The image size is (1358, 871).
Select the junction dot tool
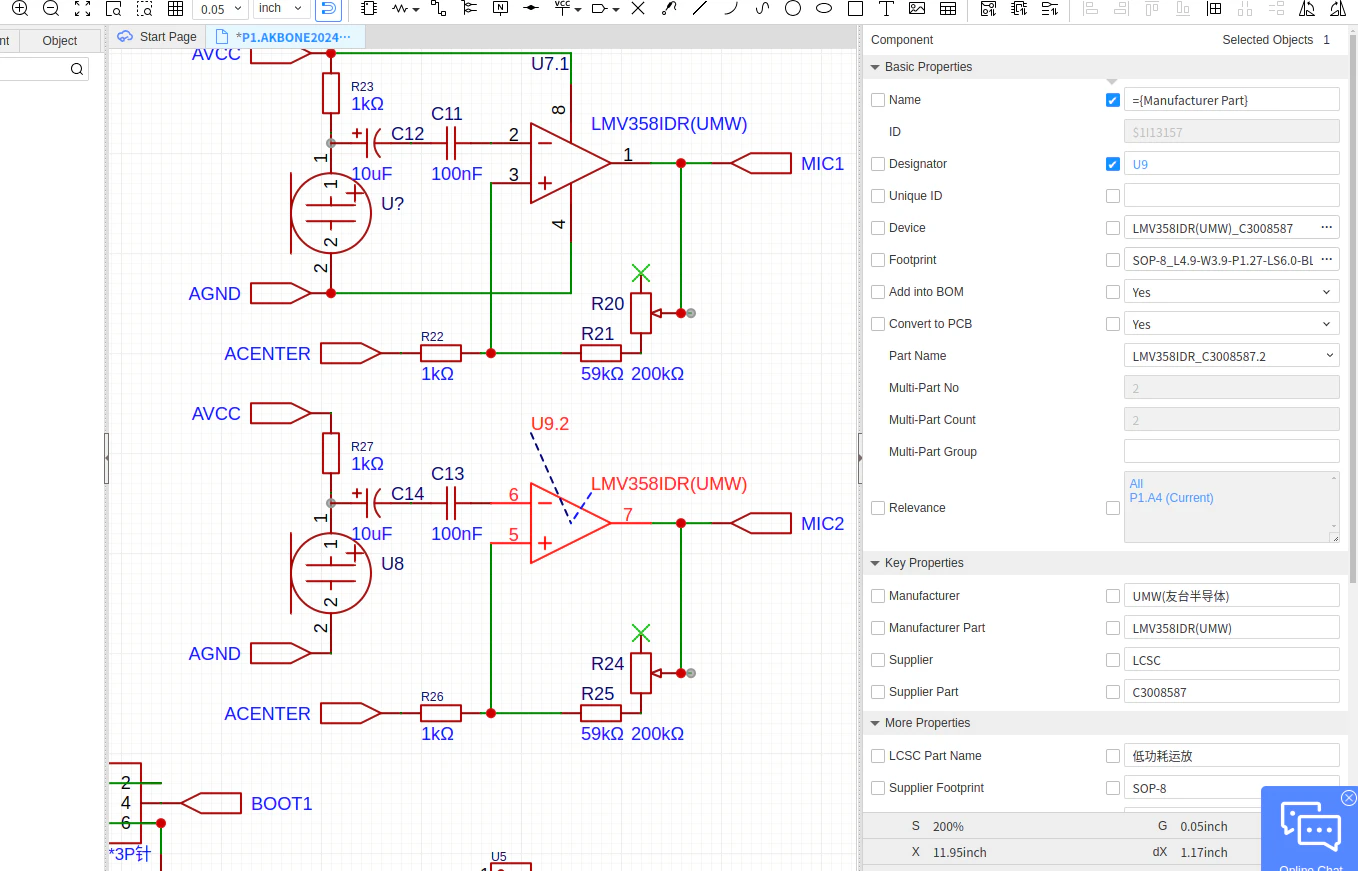coord(531,9)
